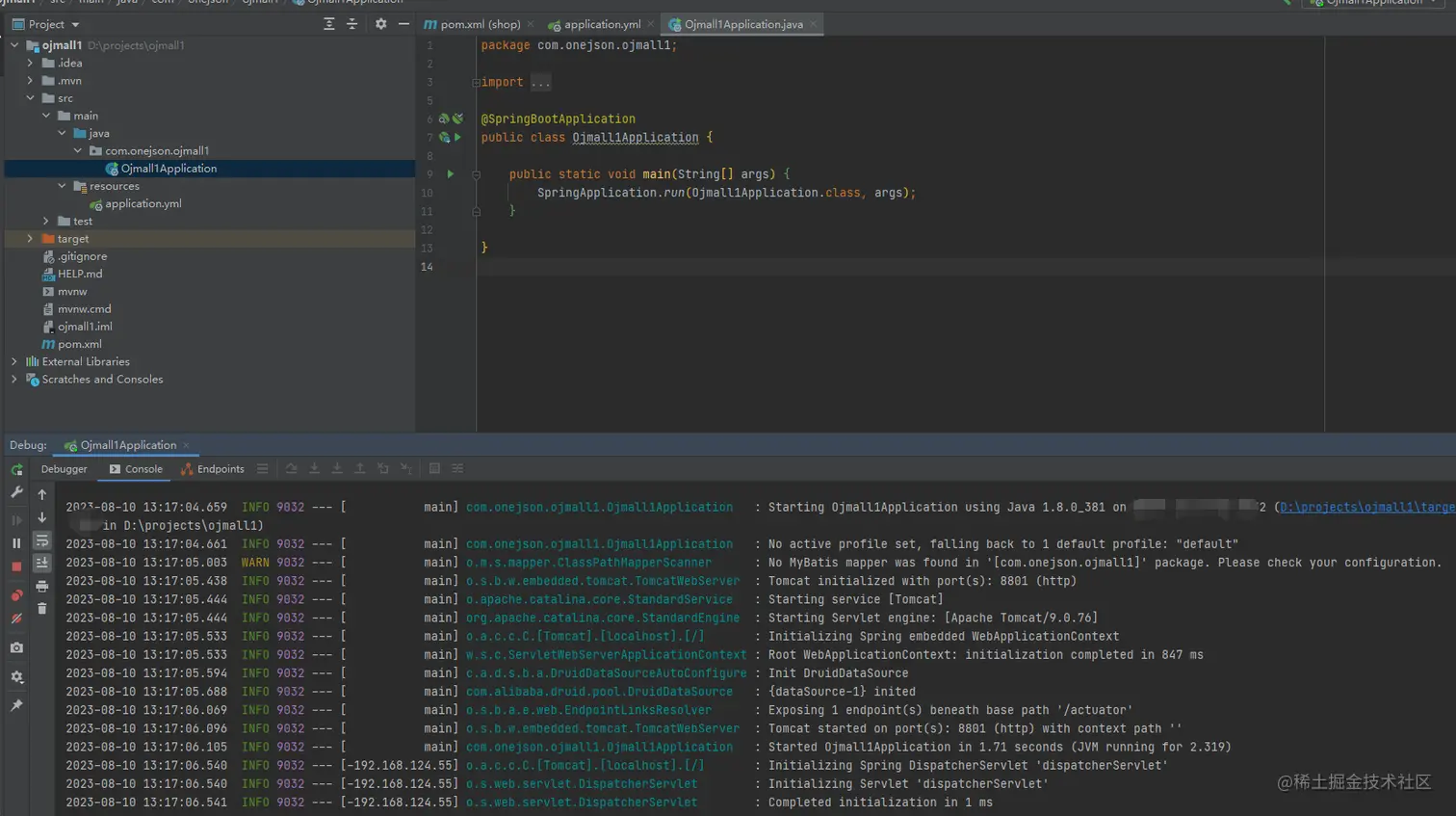This screenshot has width=1456, height=816.
Task: Expand the .mvn folder
Action: click(30, 81)
